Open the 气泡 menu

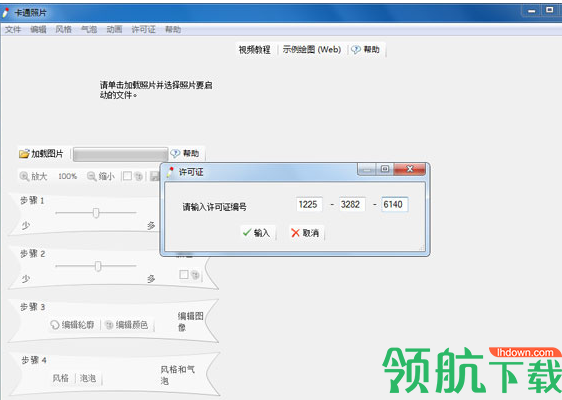click(x=89, y=29)
